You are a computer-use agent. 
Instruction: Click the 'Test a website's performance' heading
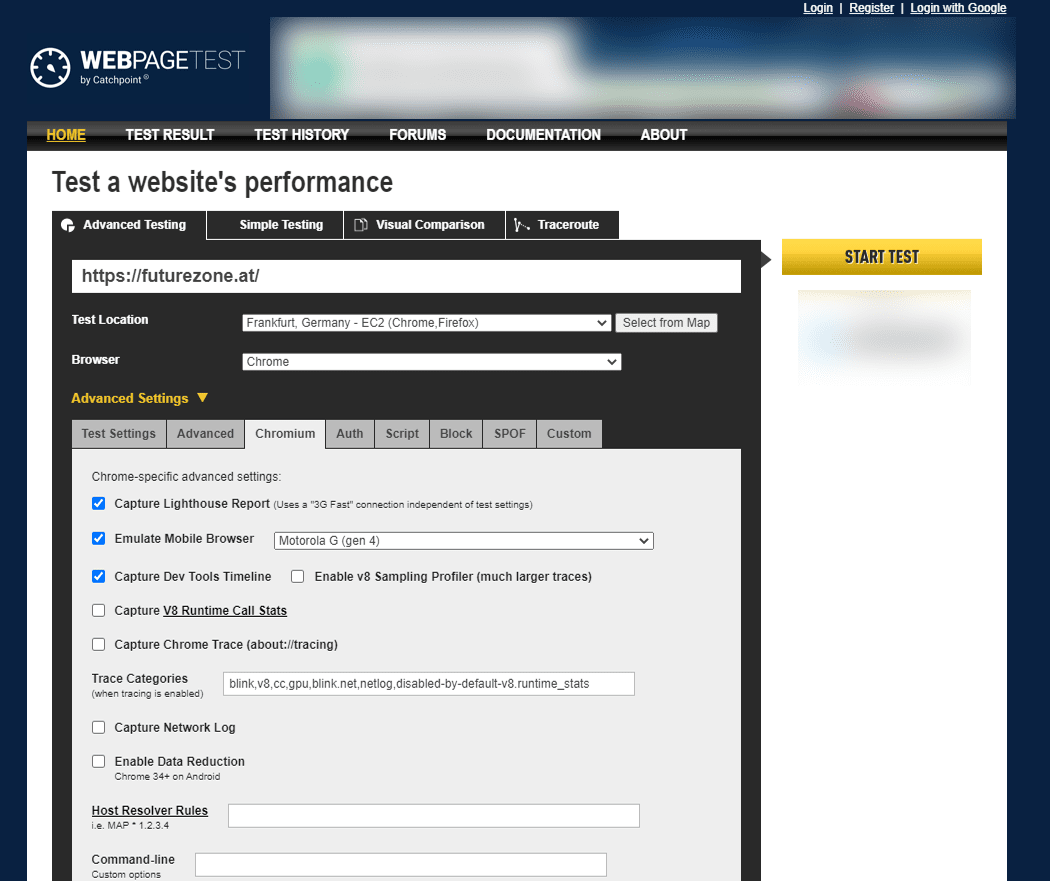click(222, 182)
